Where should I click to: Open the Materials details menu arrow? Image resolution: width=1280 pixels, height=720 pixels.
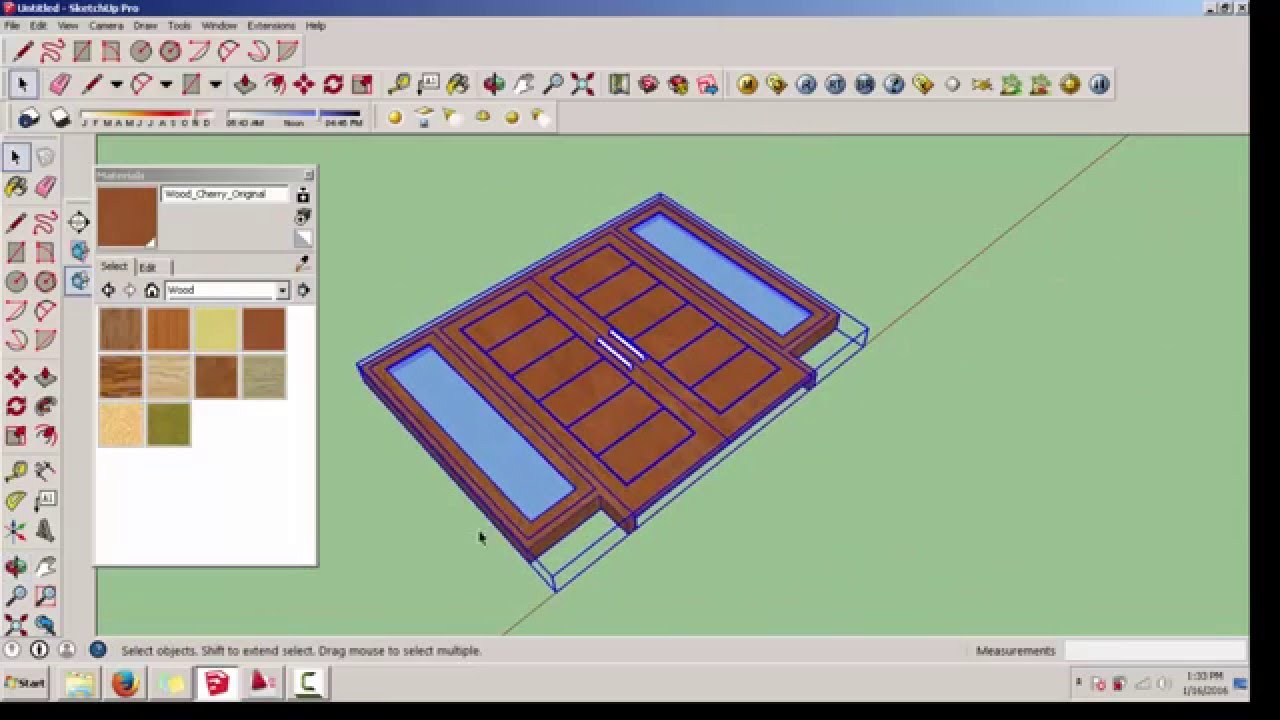click(303, 290)
